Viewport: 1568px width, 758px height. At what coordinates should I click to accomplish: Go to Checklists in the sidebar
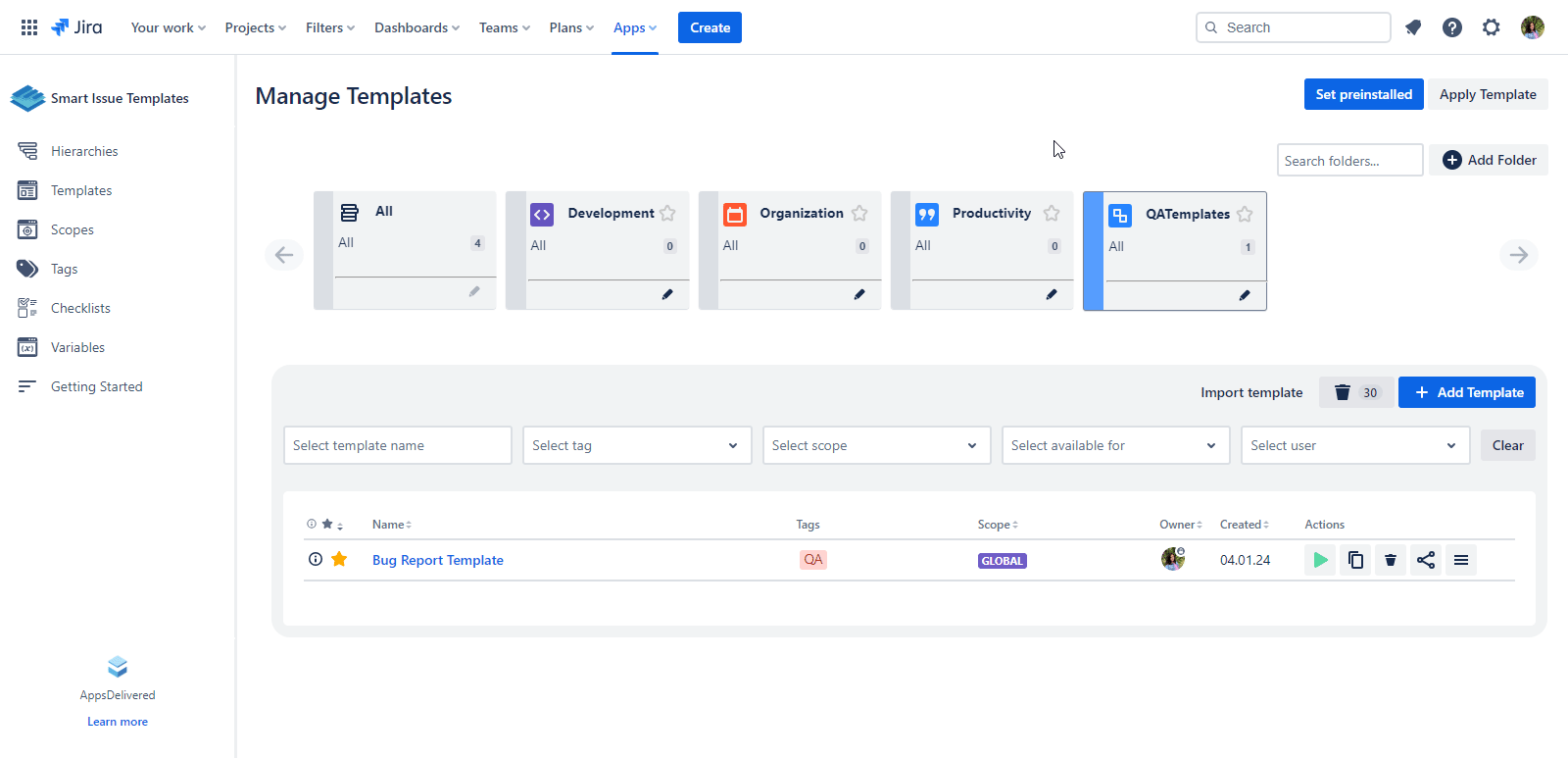[x=80, y=308]
